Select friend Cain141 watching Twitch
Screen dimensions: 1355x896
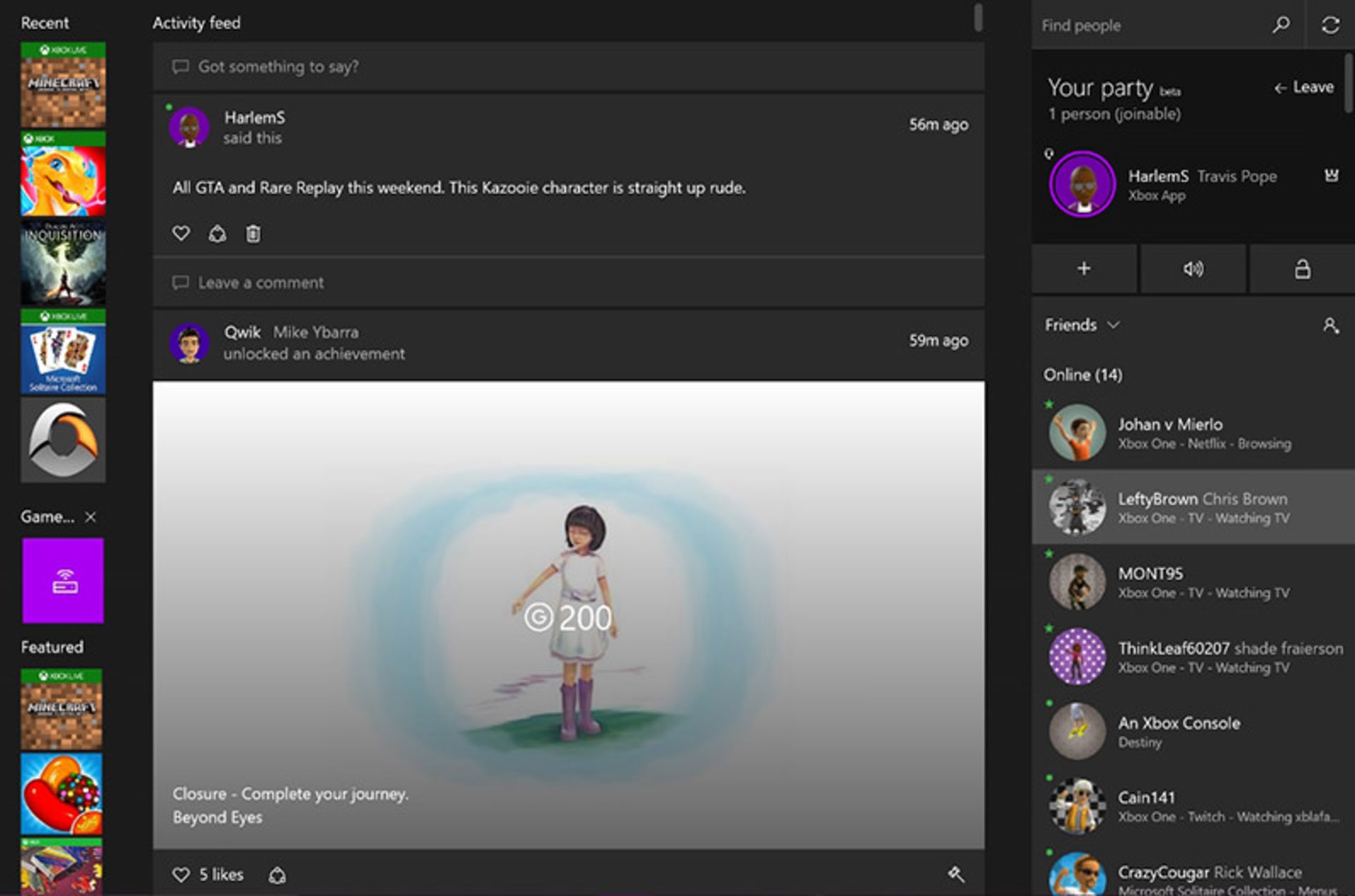tap(1193, 806)
